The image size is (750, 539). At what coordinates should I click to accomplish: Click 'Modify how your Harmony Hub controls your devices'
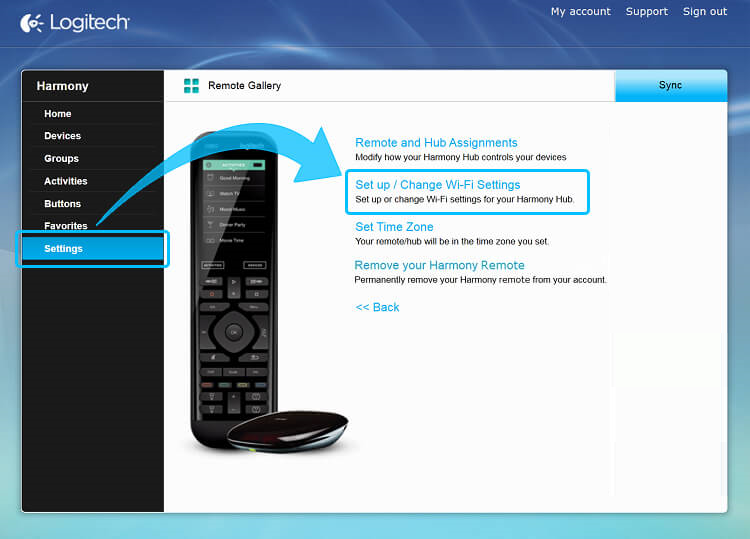coord(461,157)
